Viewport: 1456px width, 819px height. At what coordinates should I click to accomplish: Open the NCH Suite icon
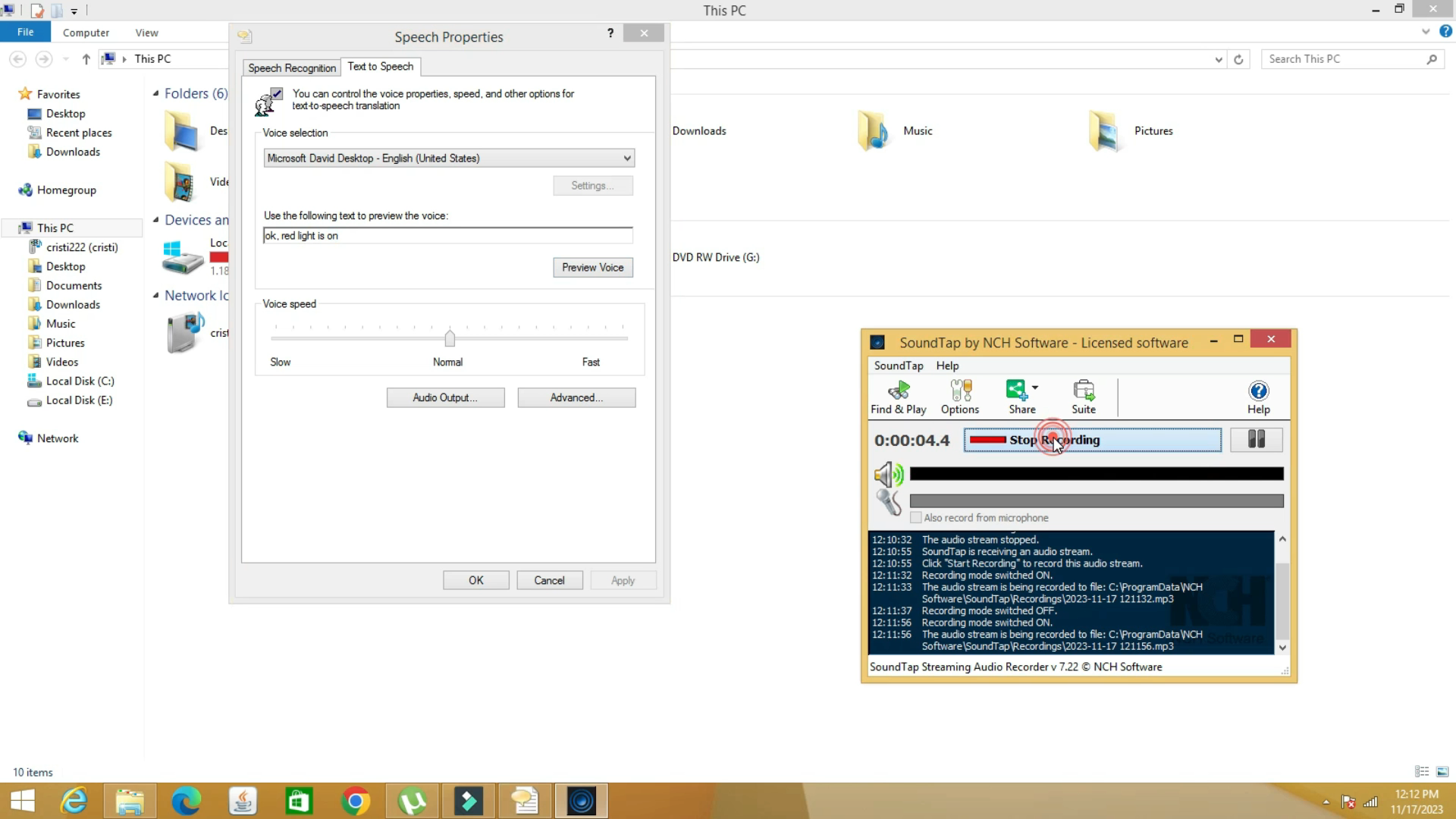pos(1083,397)
